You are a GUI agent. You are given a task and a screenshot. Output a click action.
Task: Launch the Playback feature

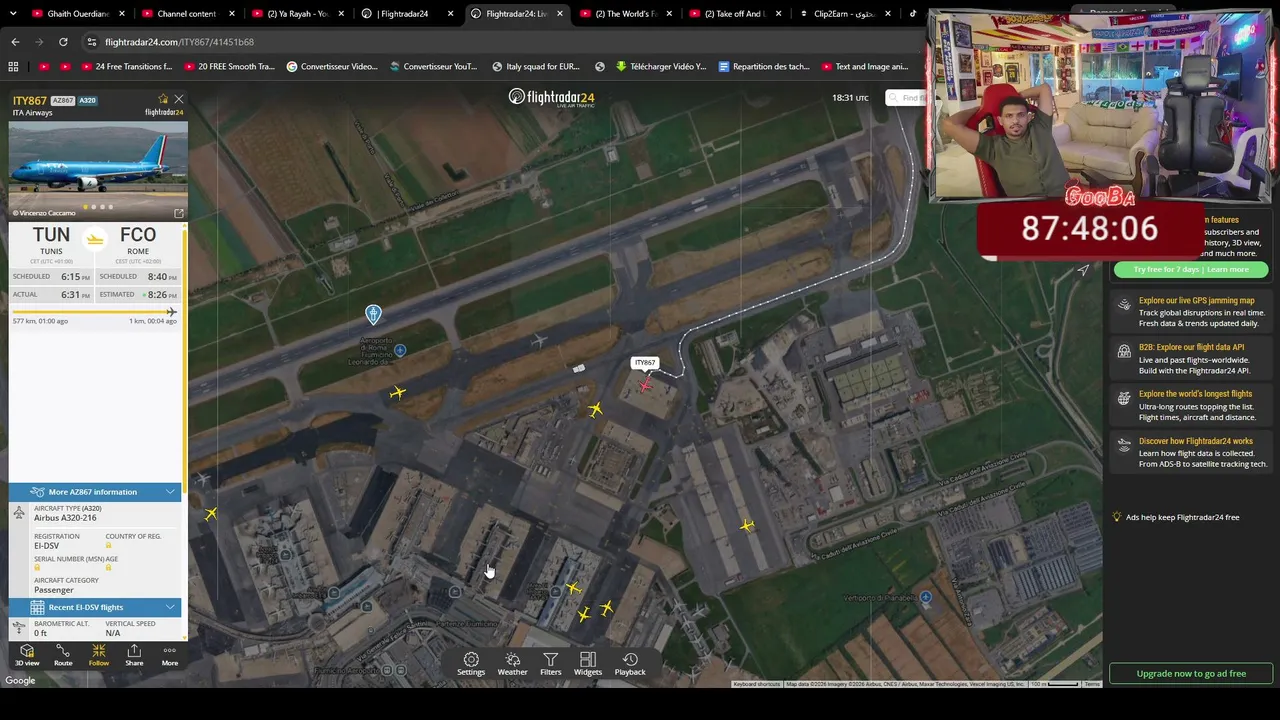[x=630, y=664]
